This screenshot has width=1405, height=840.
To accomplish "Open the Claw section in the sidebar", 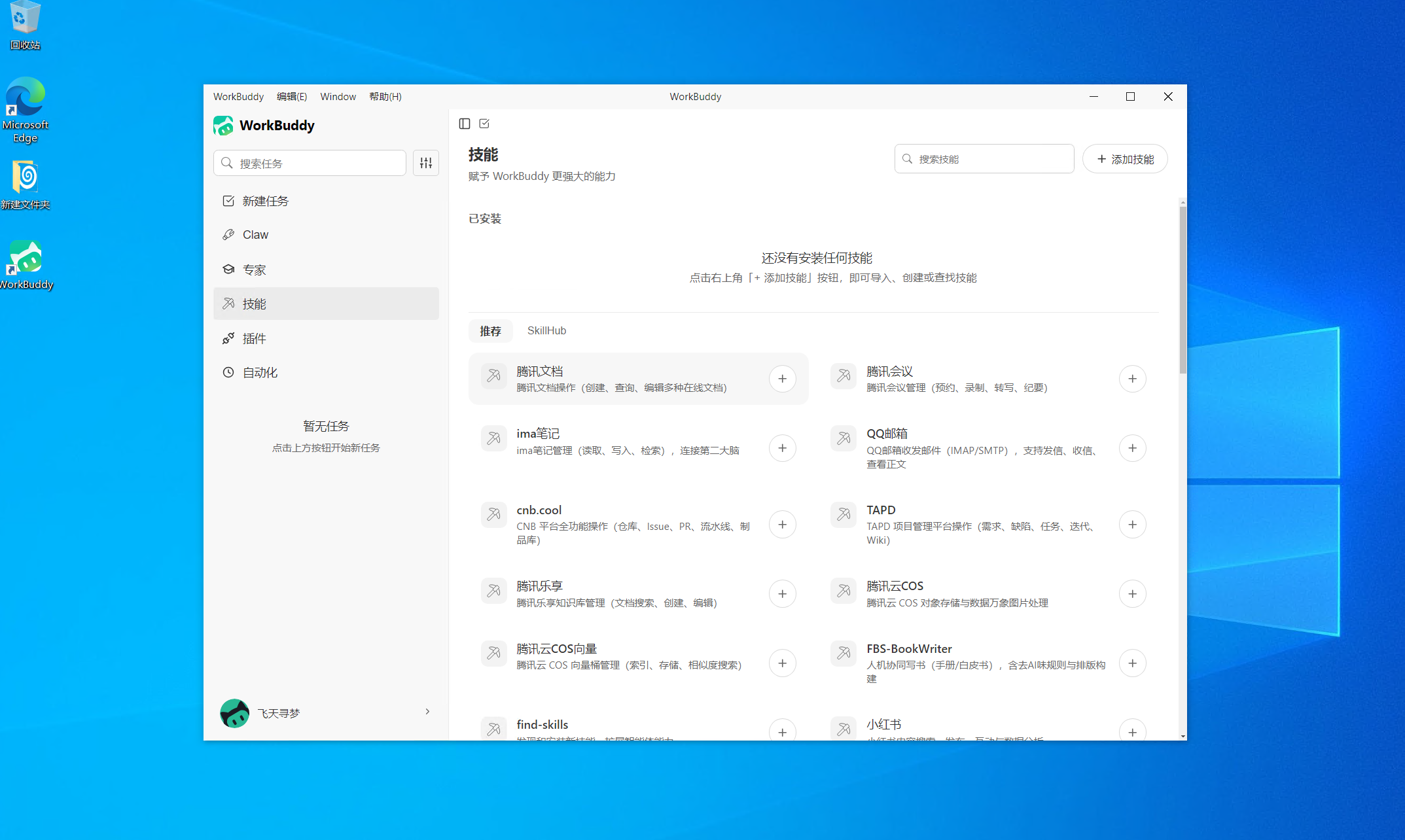I will click(255, 234).
